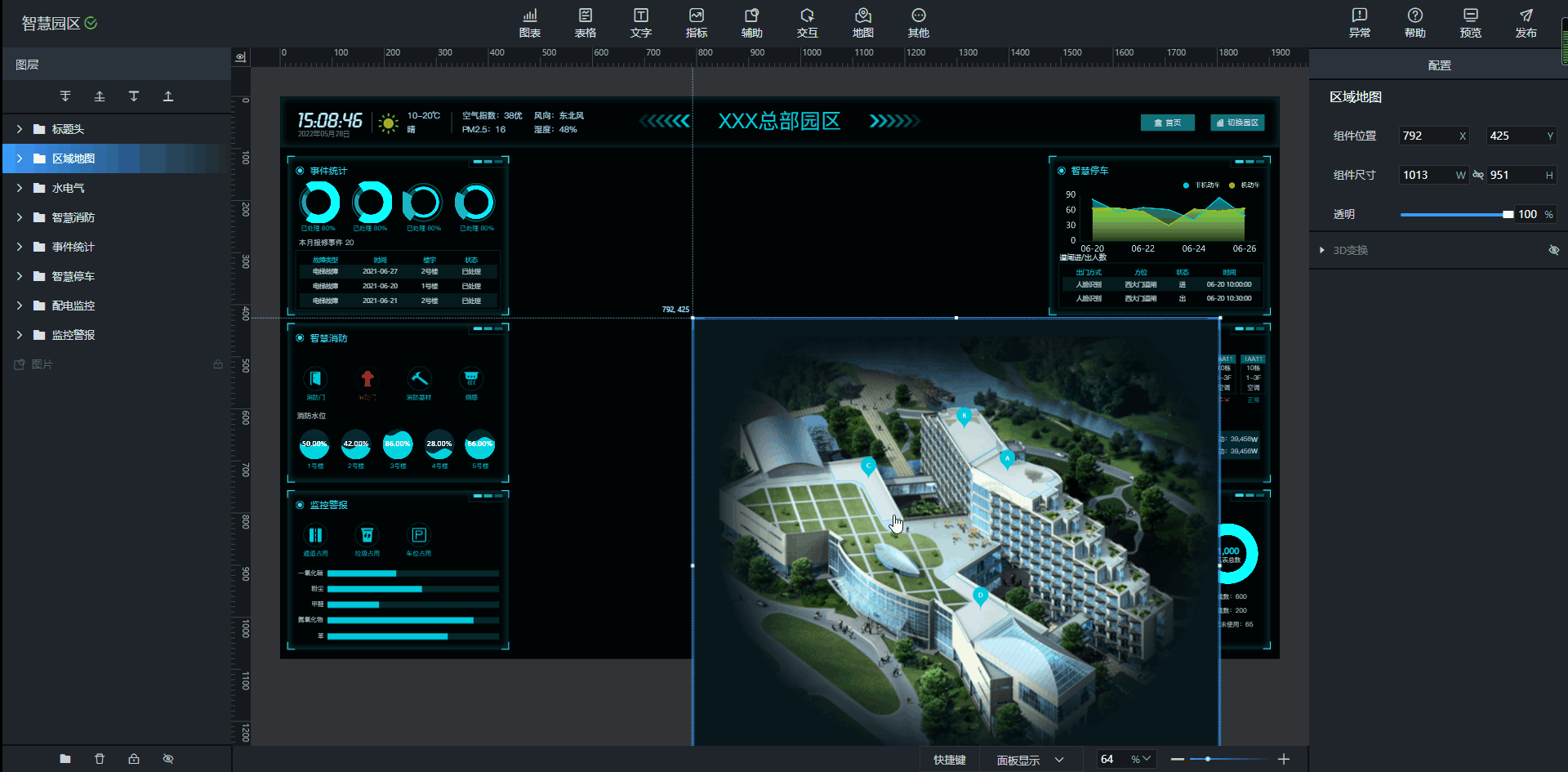Toggle layer hide icon in layers footer

[168, 759]
